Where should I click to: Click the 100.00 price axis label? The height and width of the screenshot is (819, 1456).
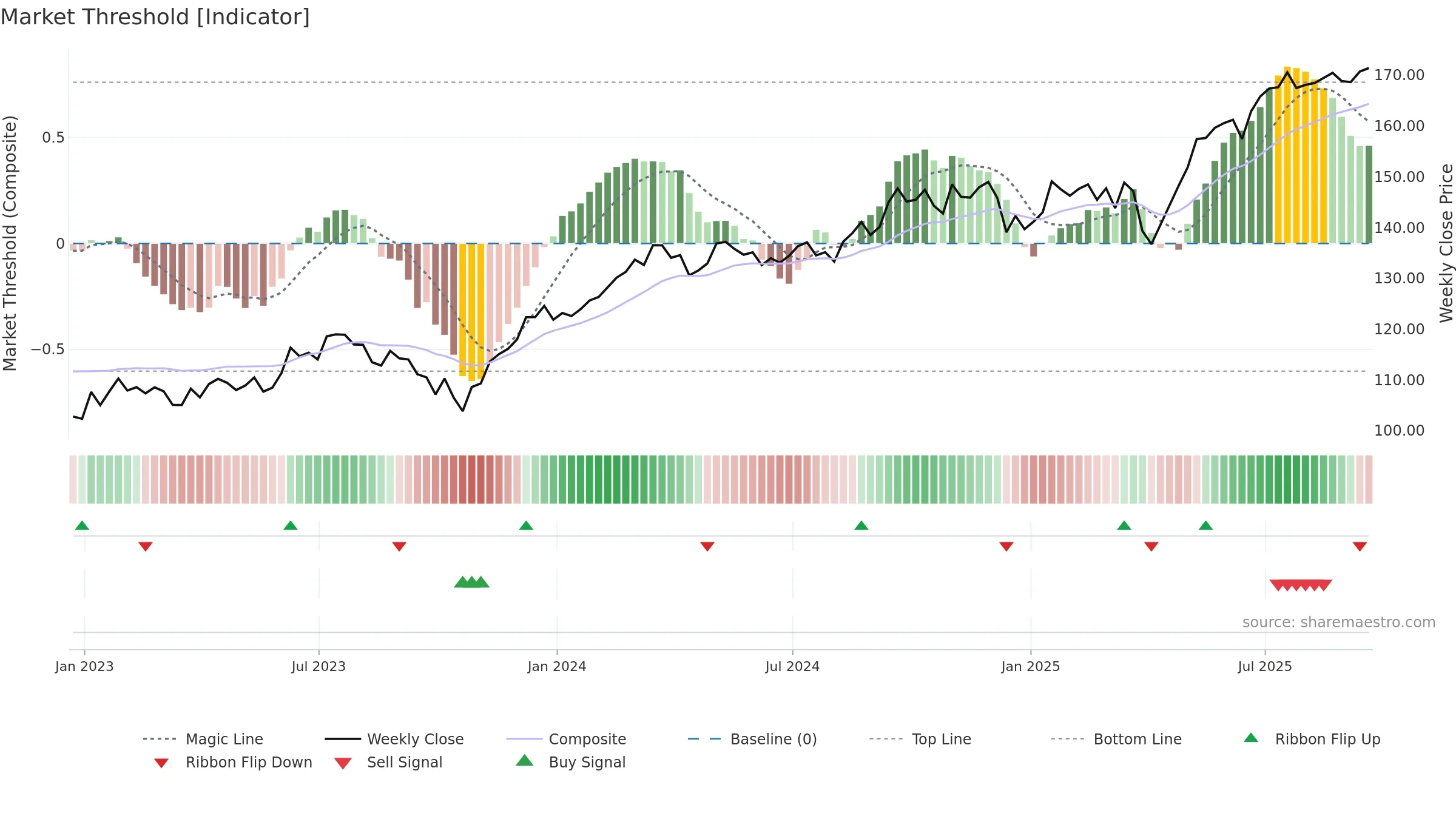click(1400, 430)
